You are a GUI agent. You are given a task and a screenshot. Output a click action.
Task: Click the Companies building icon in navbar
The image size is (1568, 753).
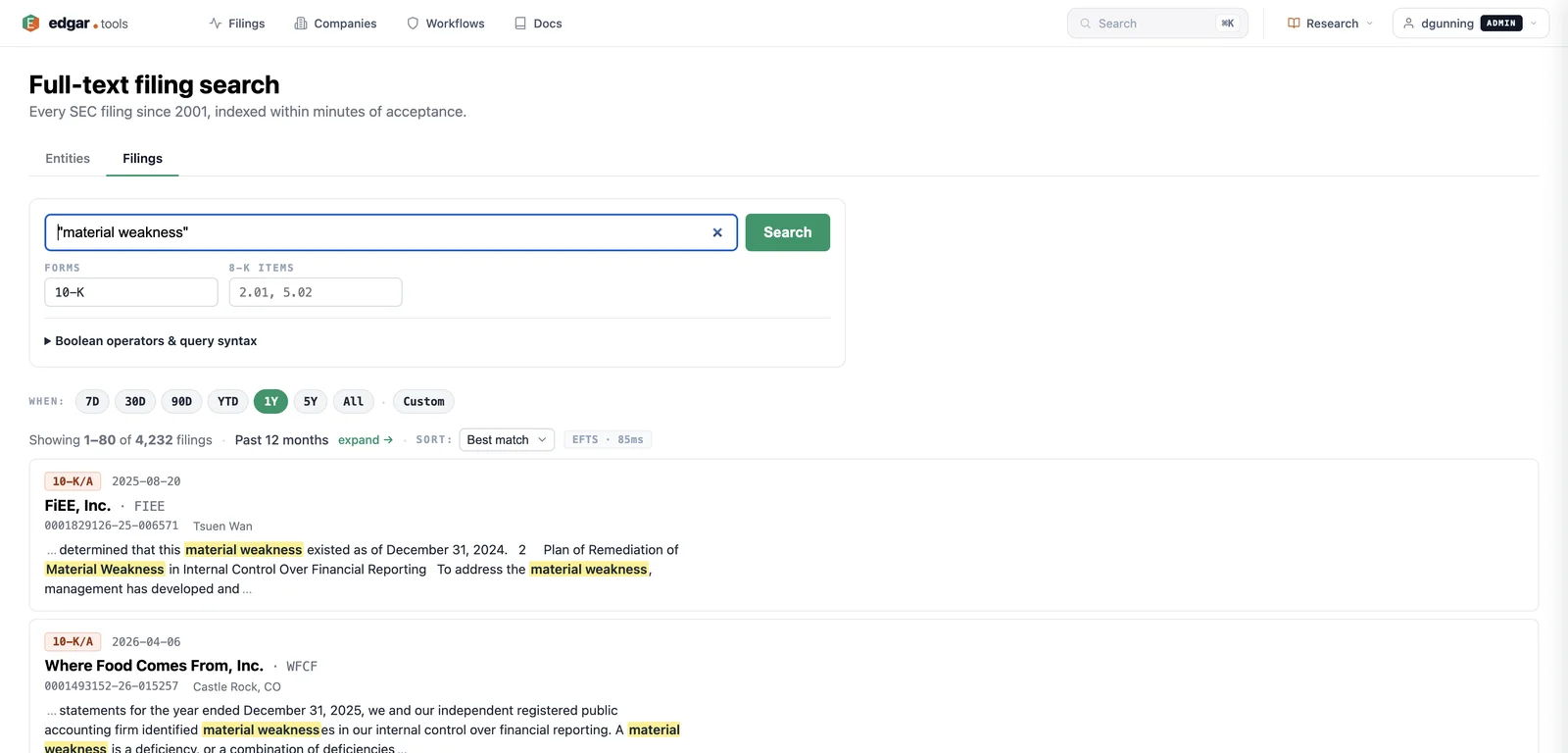click(x=301, y=24)
